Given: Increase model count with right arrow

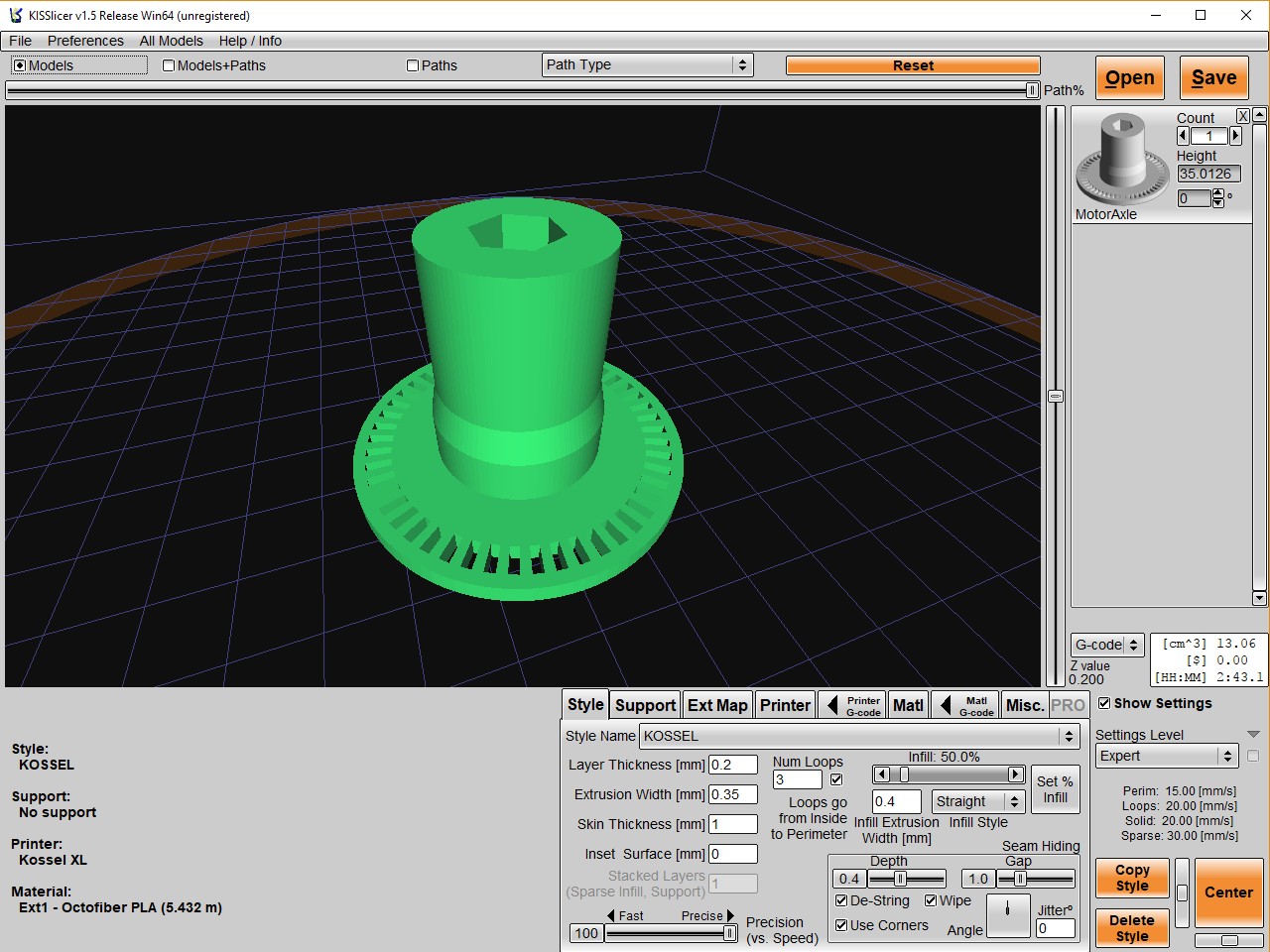Looking at the screenshot, I should 1235,136.
